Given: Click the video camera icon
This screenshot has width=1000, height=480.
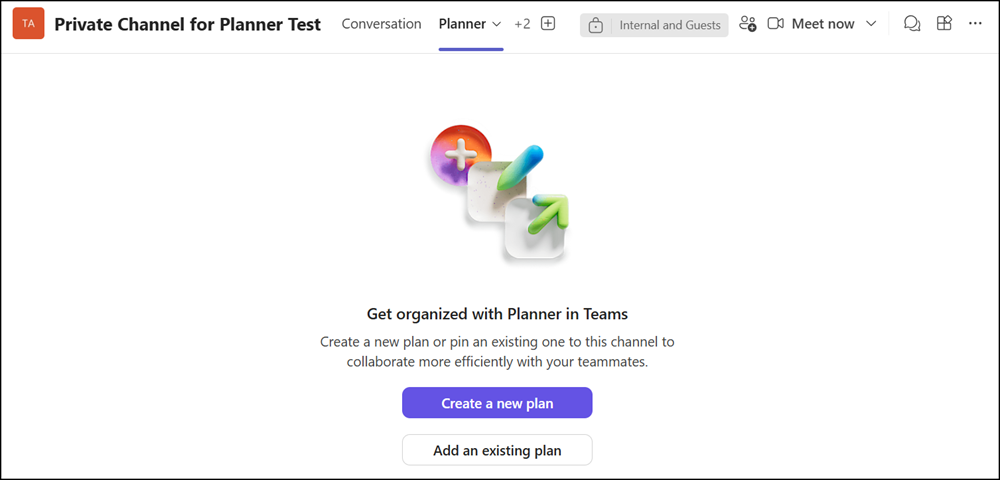Looking at the screenshot, I should 776,24.
